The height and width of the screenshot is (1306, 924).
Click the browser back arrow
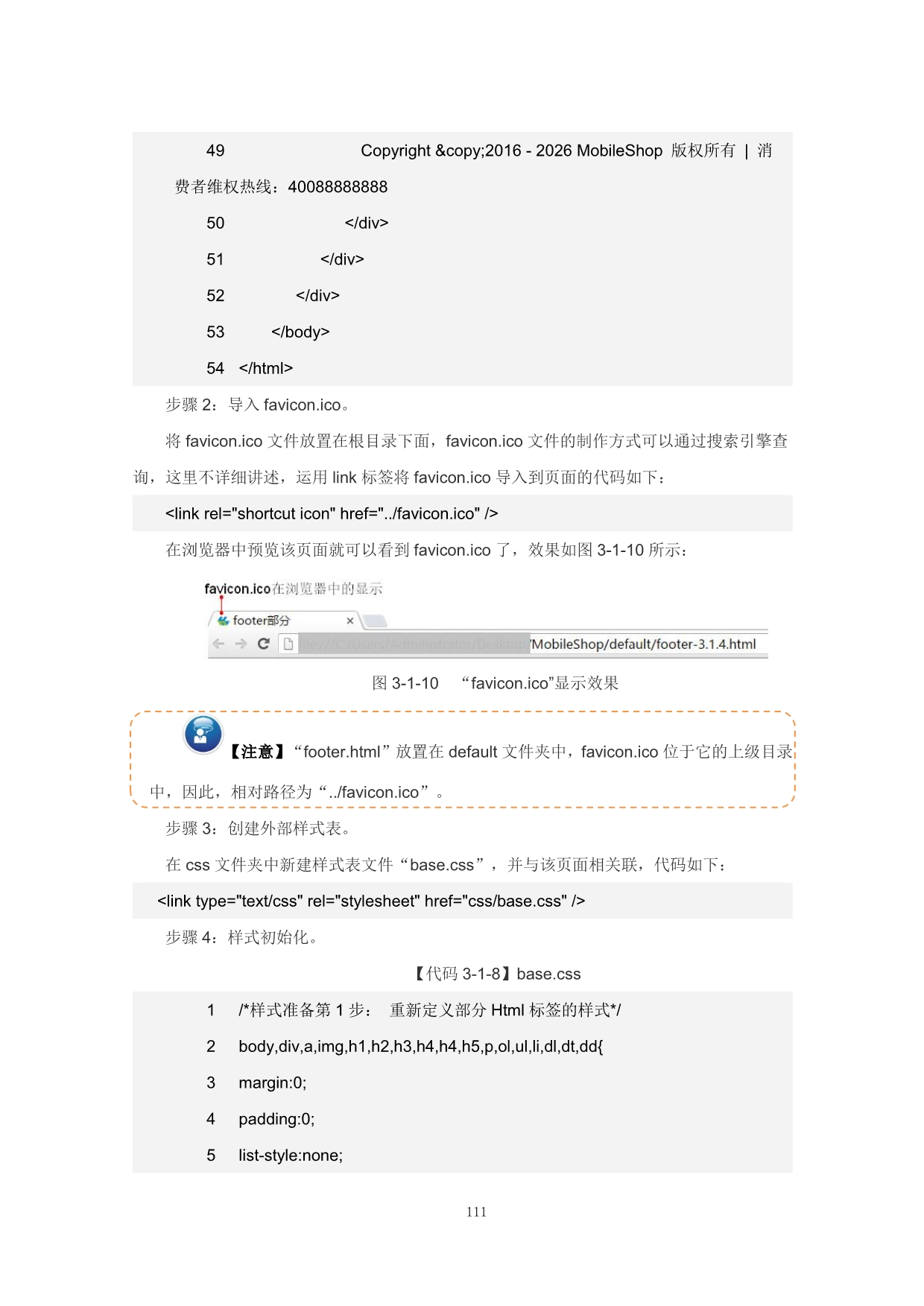click(x=218, y=644)
